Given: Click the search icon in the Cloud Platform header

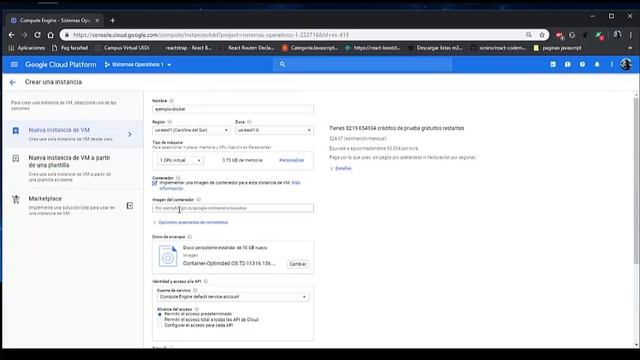Looking at the screenshot, I should point(282,64).
